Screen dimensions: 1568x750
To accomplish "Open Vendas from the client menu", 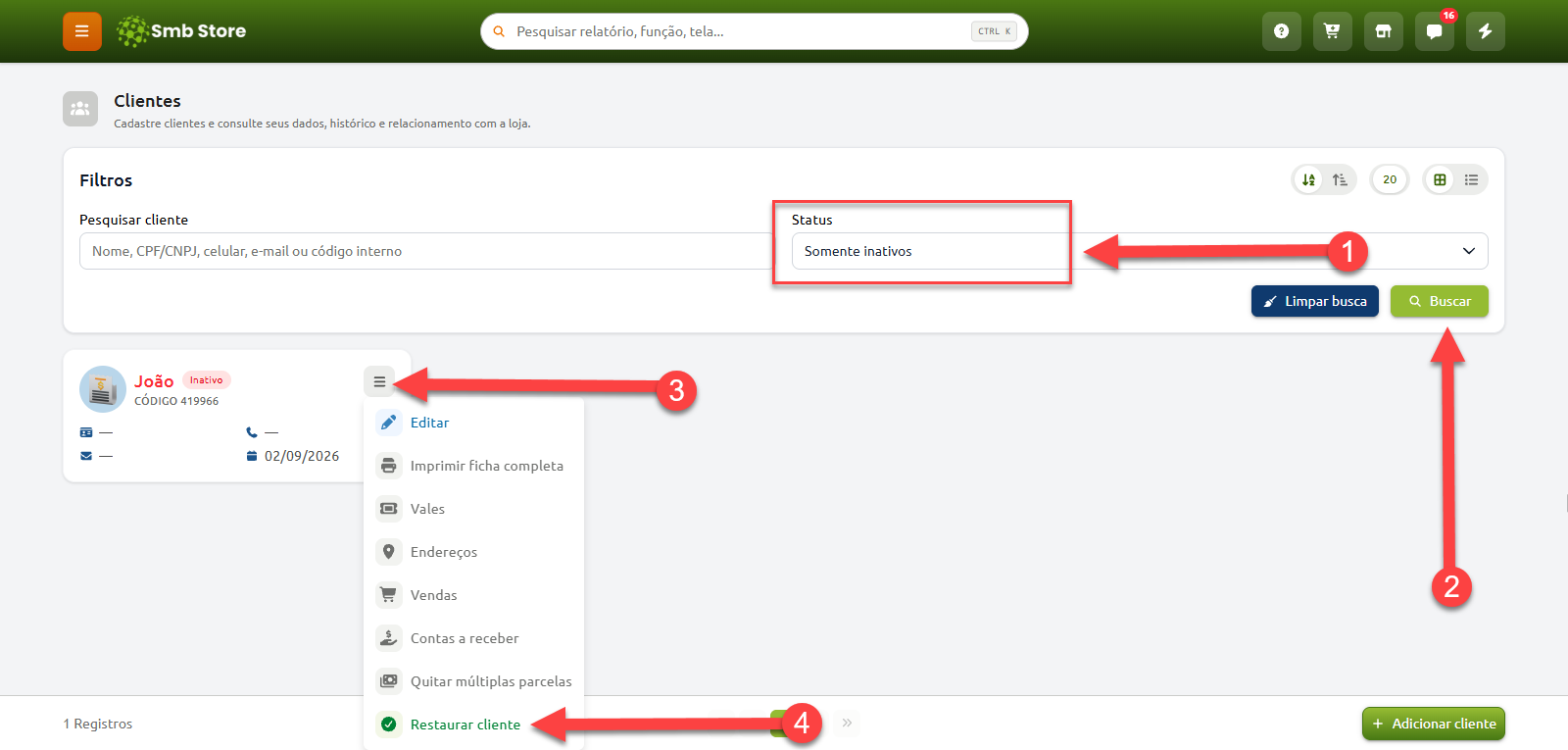I will (x=474, y=595).
